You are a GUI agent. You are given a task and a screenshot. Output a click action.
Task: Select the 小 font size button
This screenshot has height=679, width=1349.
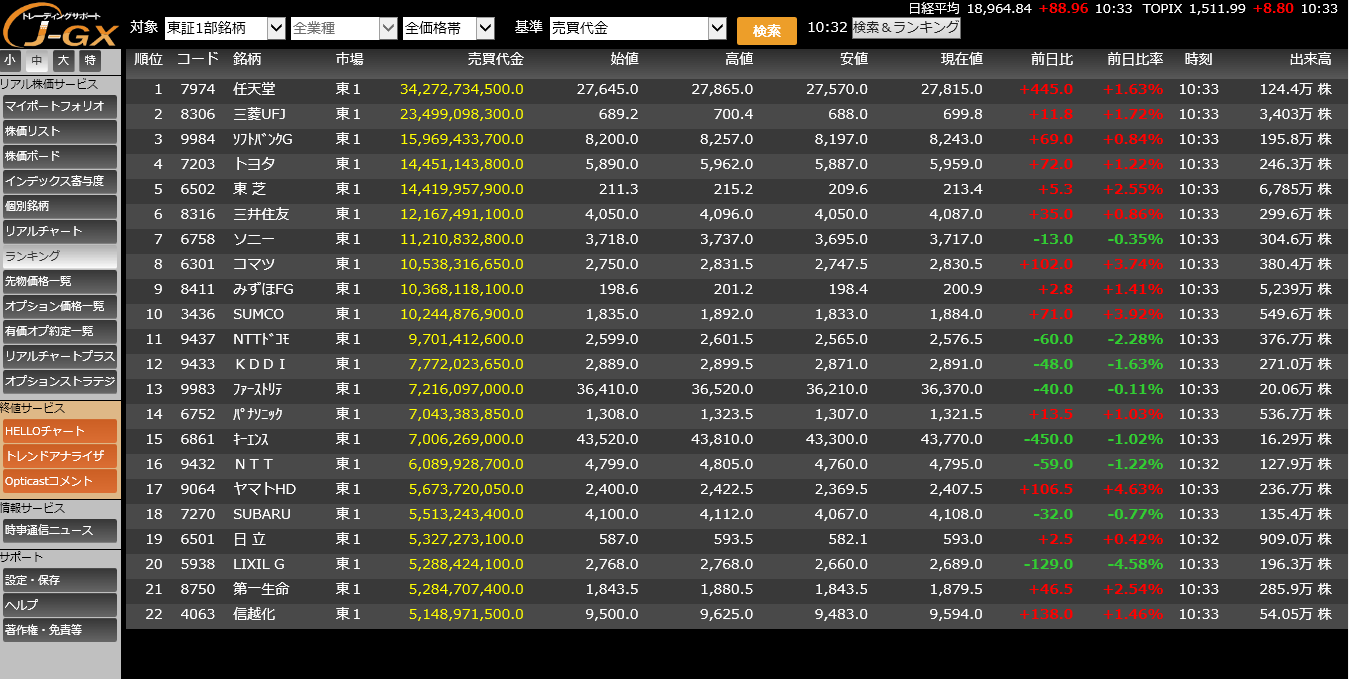pyautogui.click(x=11, y=61)
